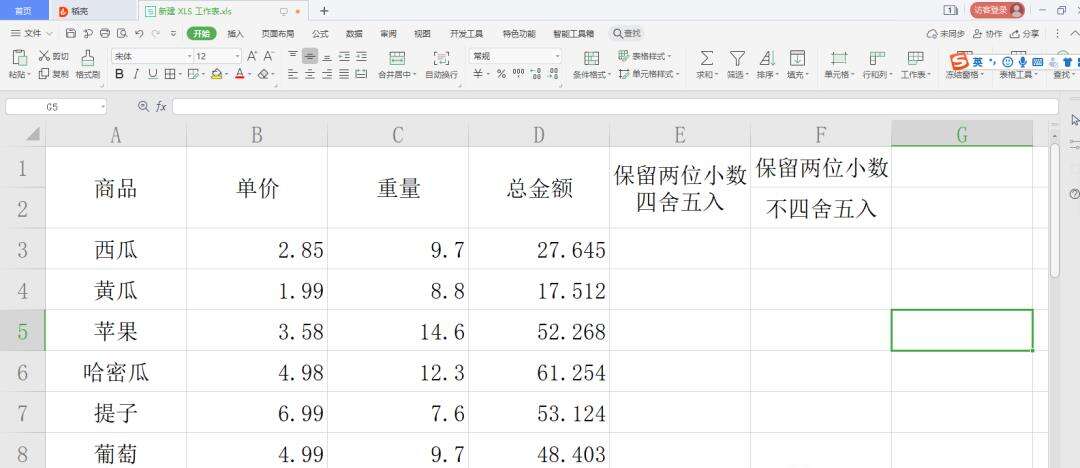The image size is (1080, 468).
Task: Open the borders dropdown arrow
Action: click(179, 74)
